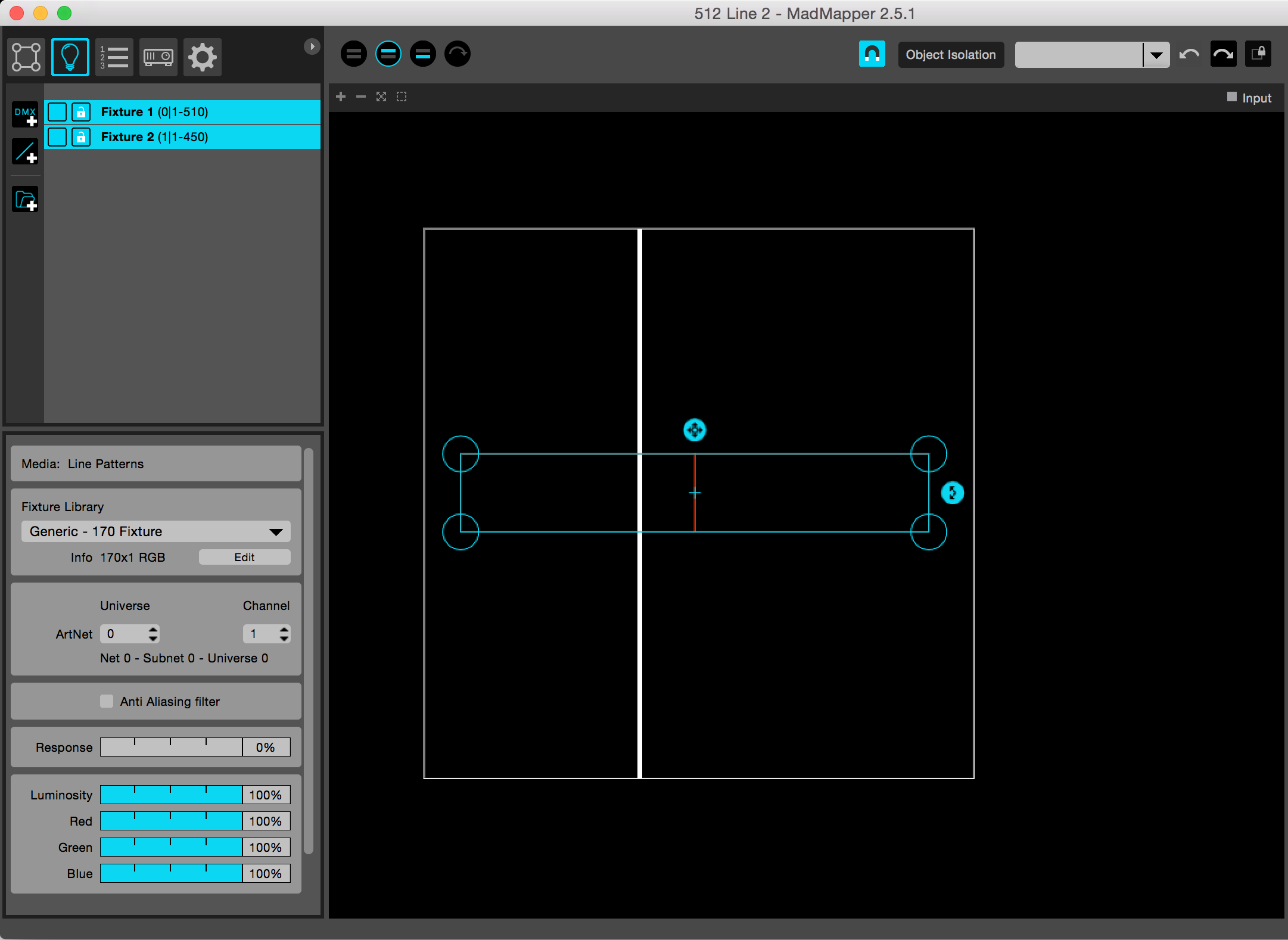1288x940 pixels.
Task: Toggle the lock on Fixture 2
Action: coord(81,137)
